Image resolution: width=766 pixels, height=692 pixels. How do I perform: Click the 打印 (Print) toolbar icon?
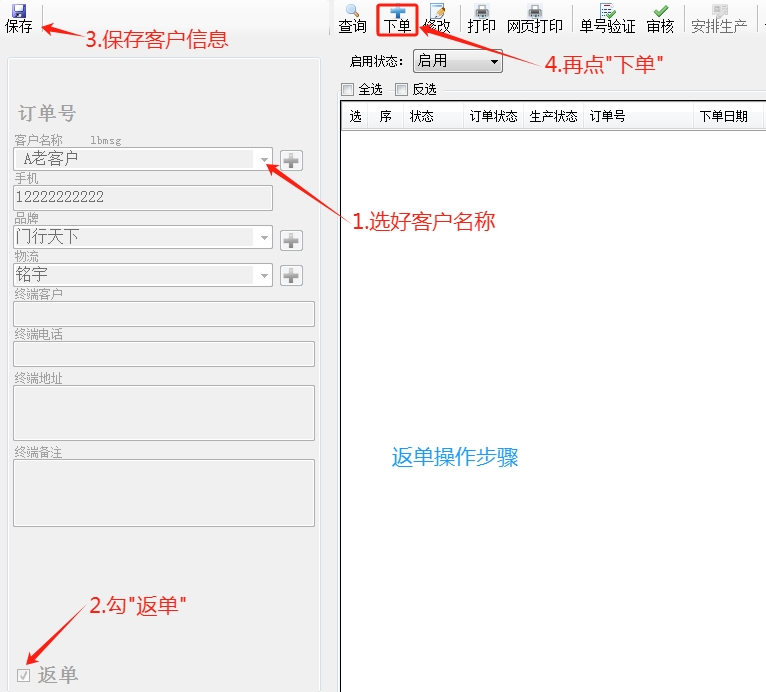[x=481, y=18]
